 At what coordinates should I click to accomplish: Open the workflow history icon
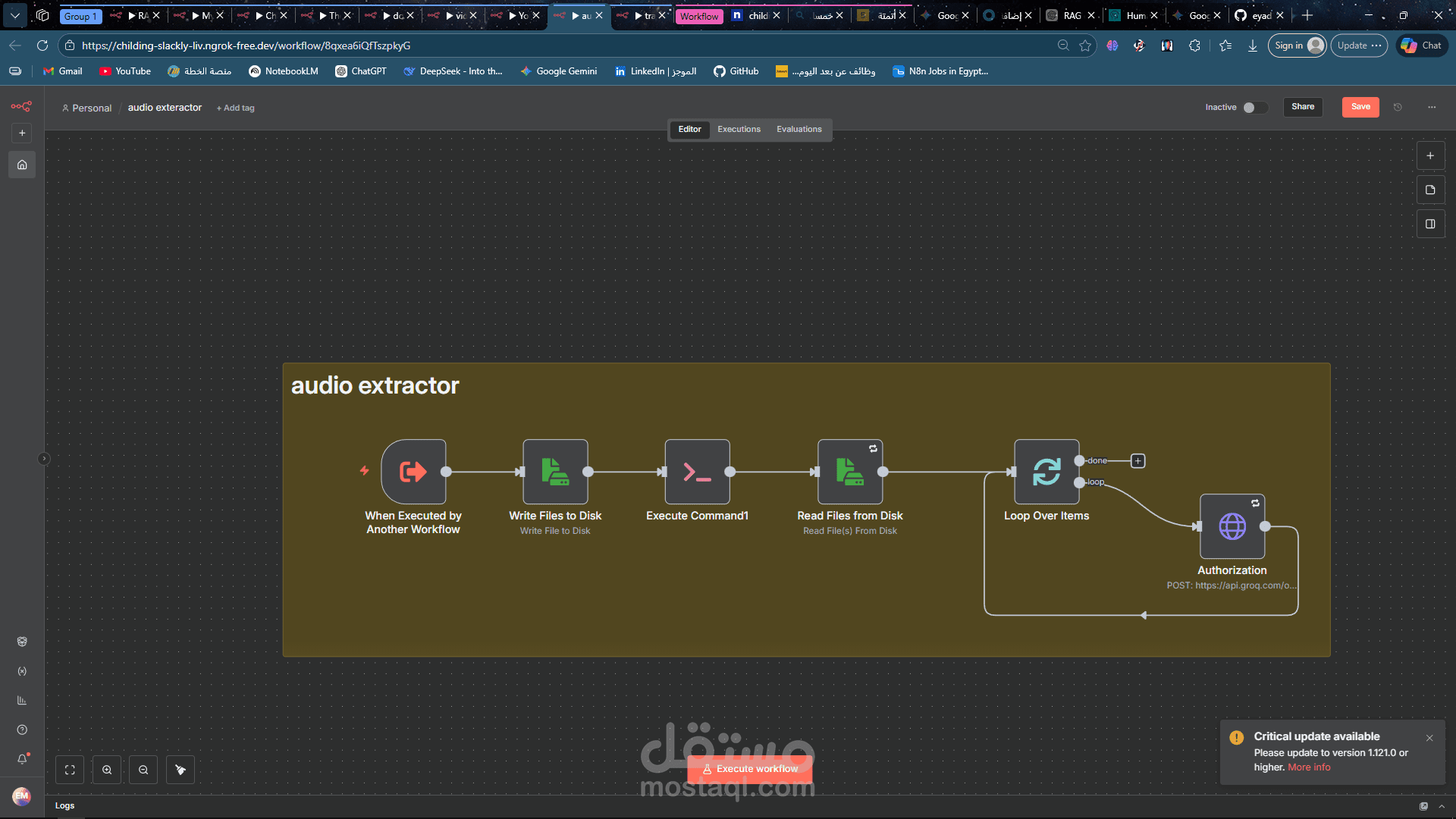click(1398, 107)
